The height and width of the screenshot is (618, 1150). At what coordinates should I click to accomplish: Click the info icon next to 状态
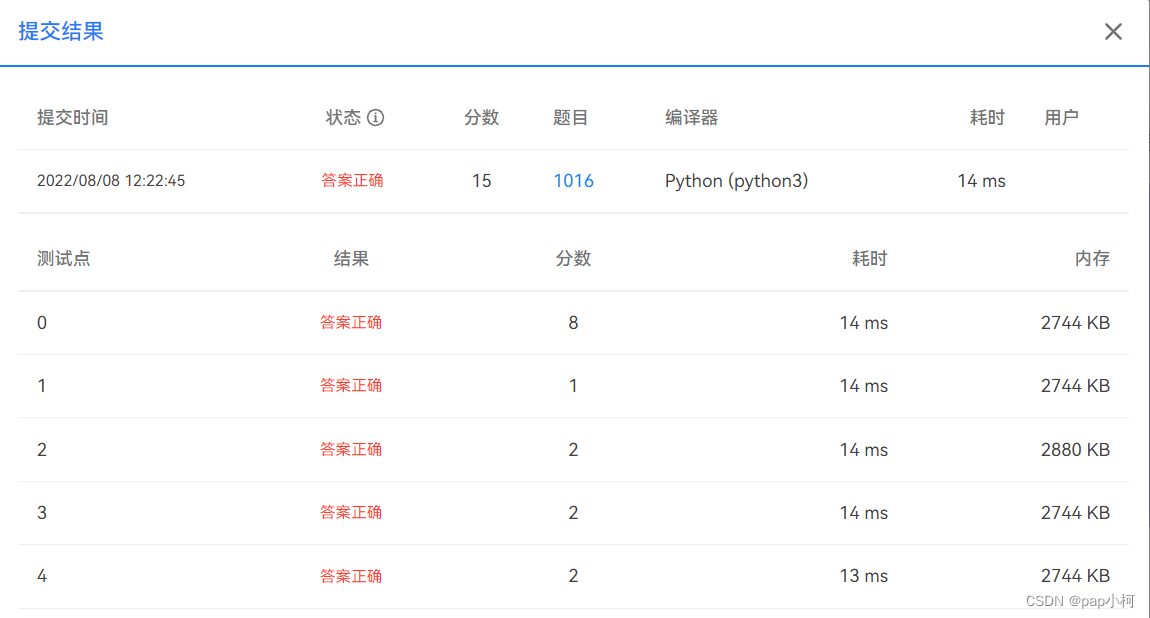pyautogui.click(x=376, y=117)
